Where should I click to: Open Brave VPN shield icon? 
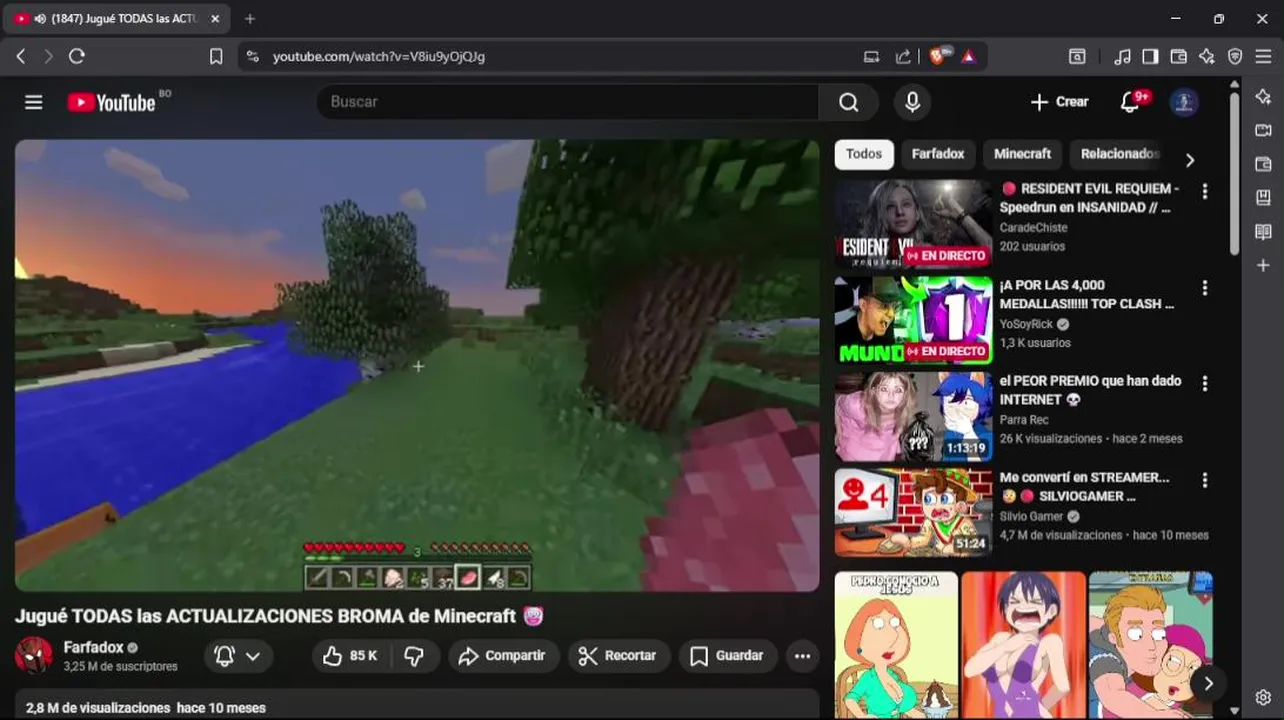[1235, 57]
